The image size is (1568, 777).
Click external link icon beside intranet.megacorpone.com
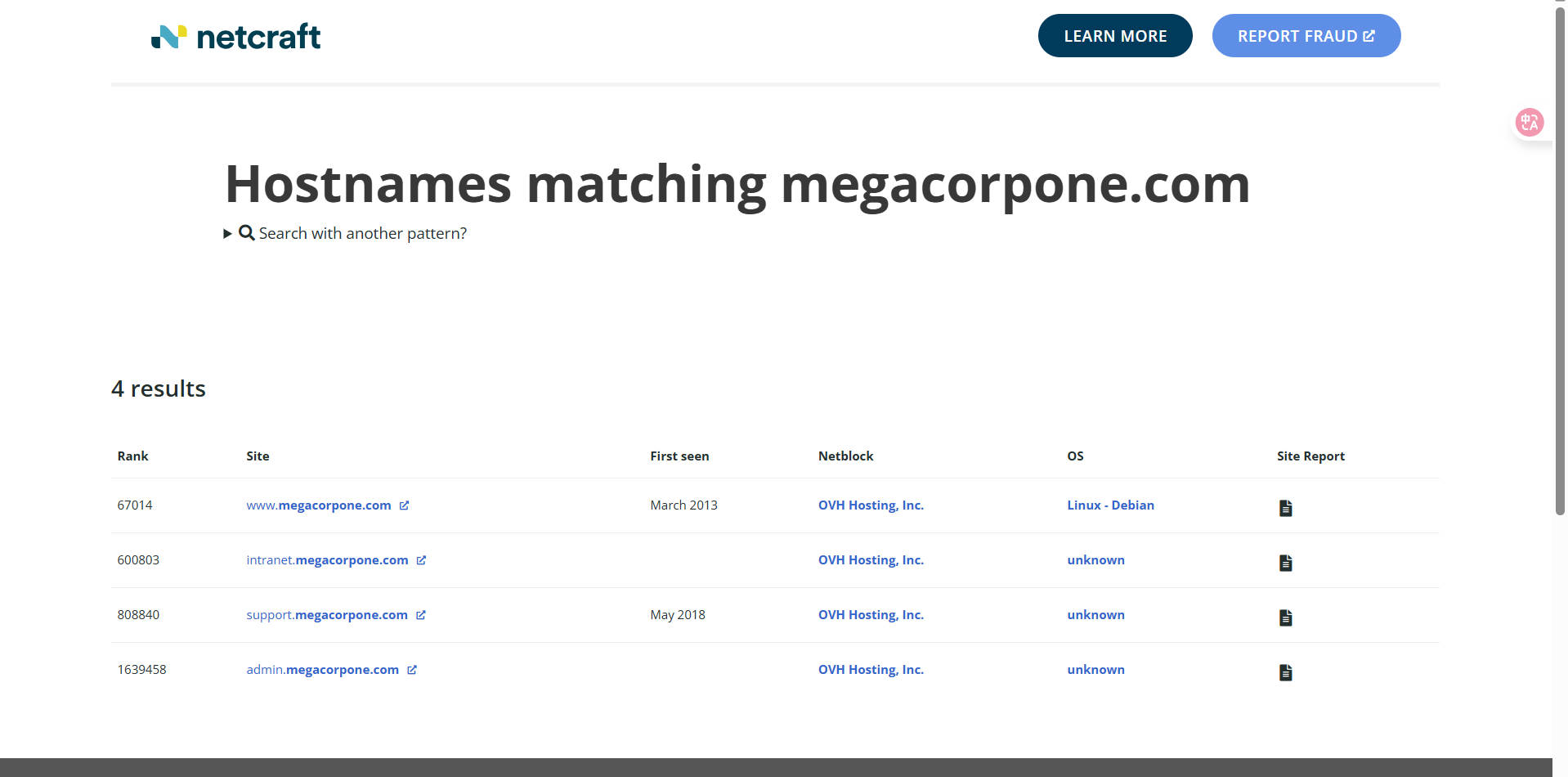421,560
